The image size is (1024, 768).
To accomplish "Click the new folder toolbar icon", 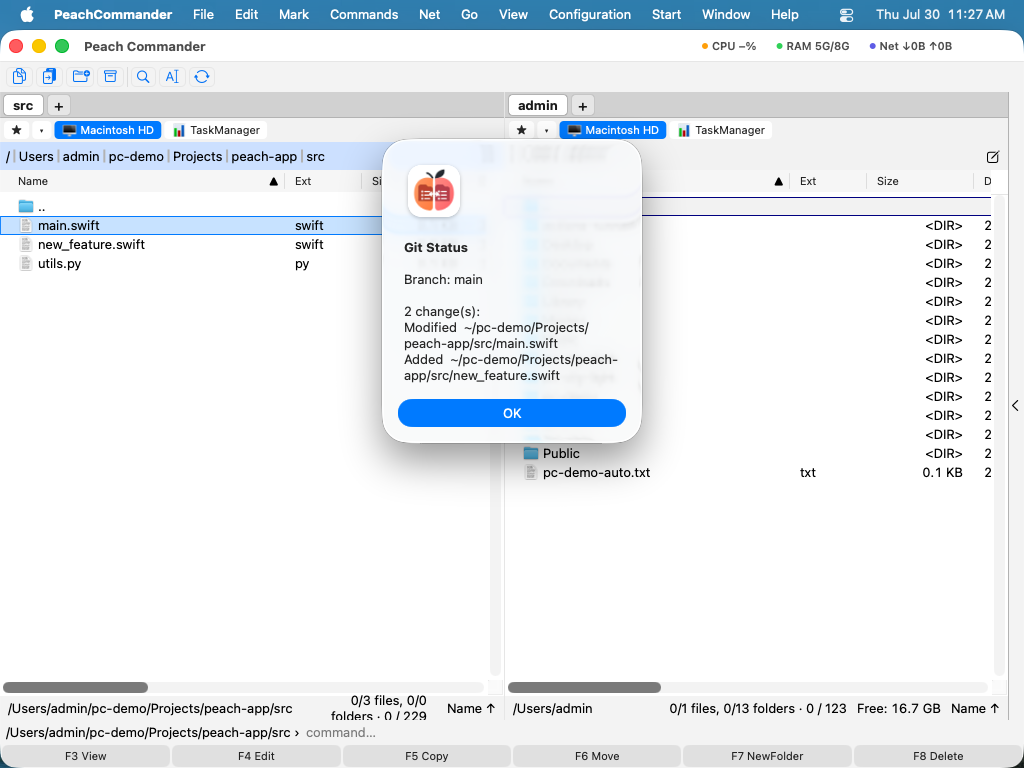I will click(81, 76).
